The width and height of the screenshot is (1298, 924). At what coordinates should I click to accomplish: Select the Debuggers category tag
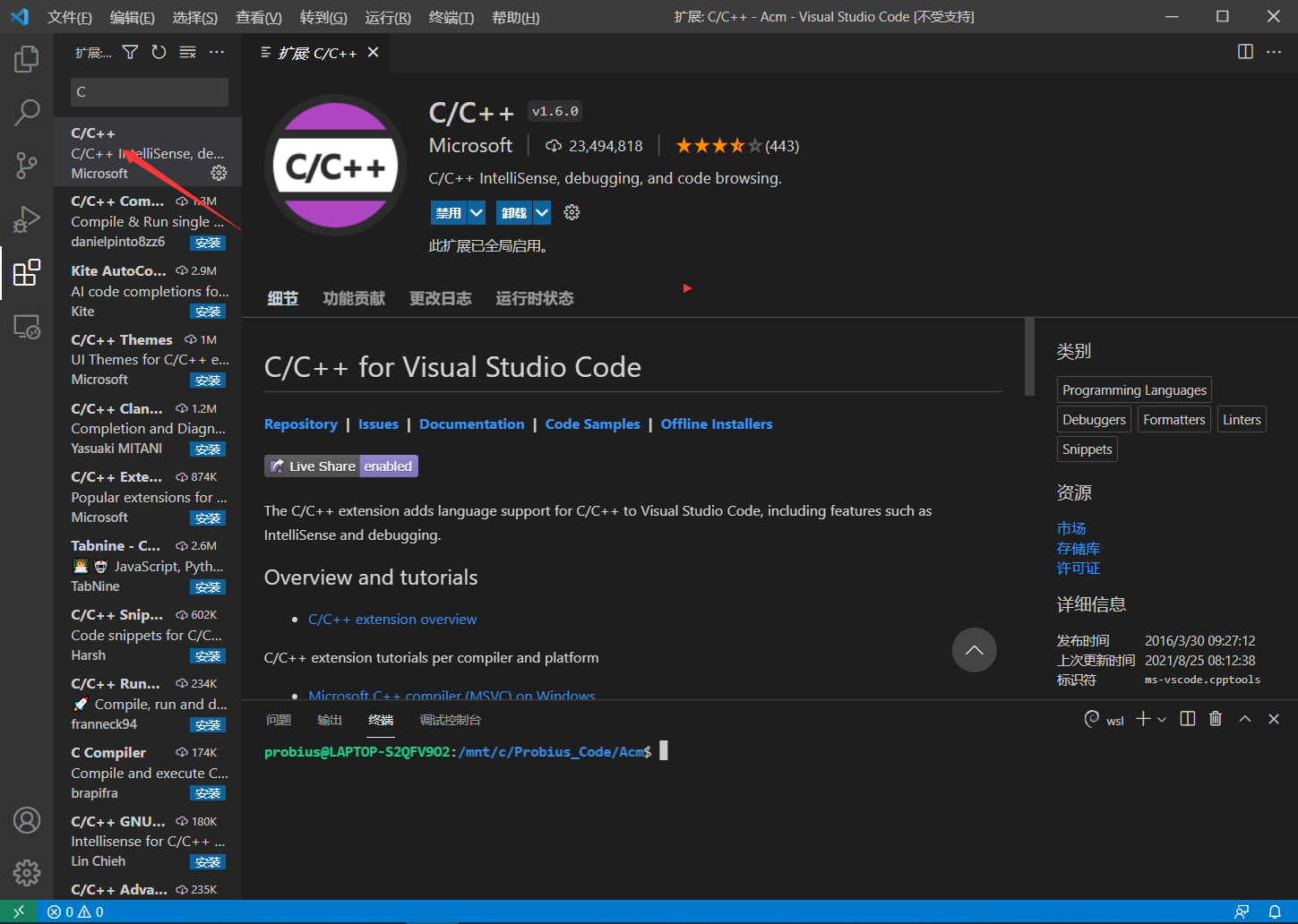click(x=1094, y=419)
